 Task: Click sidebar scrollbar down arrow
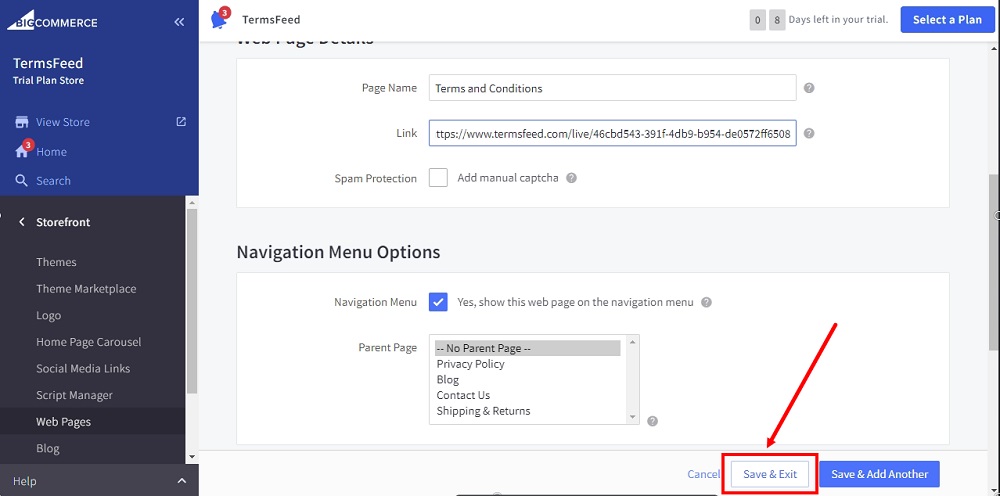[192, 456]
